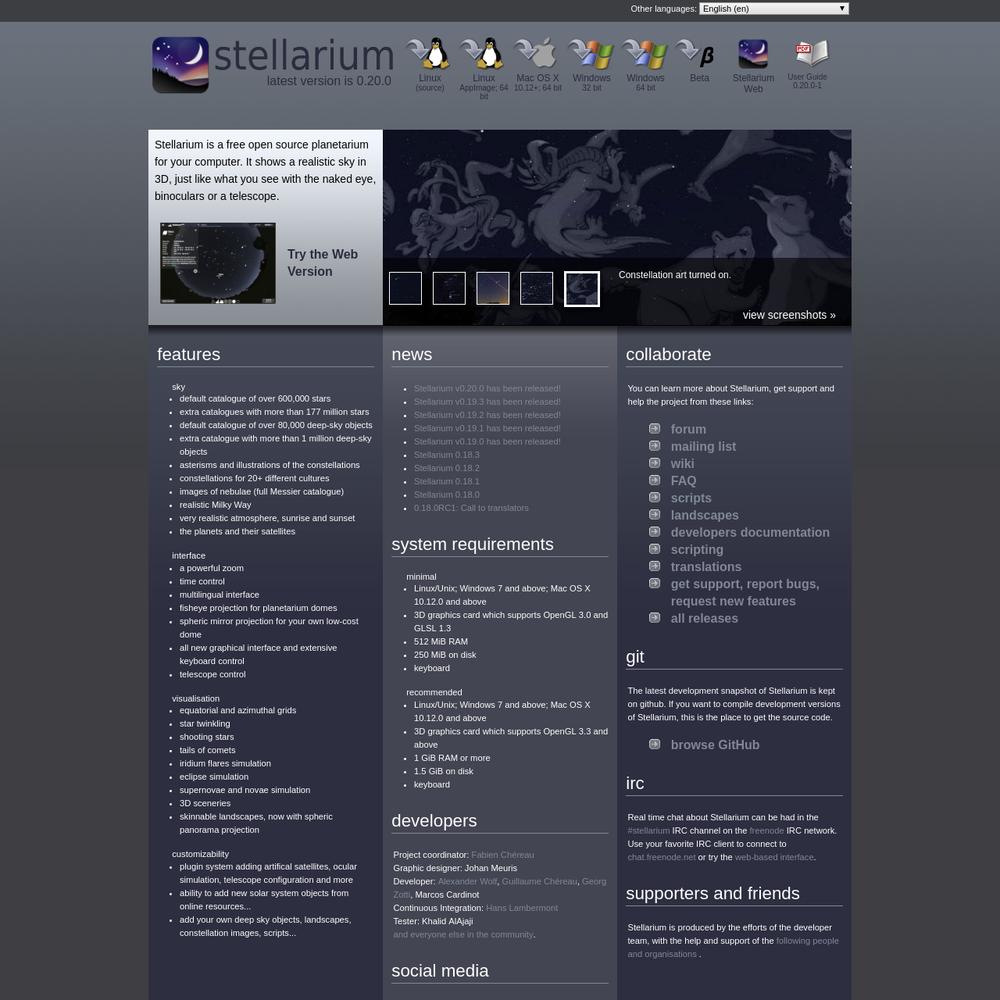Click the arrow icon beside forum

(x=654, y=428)
